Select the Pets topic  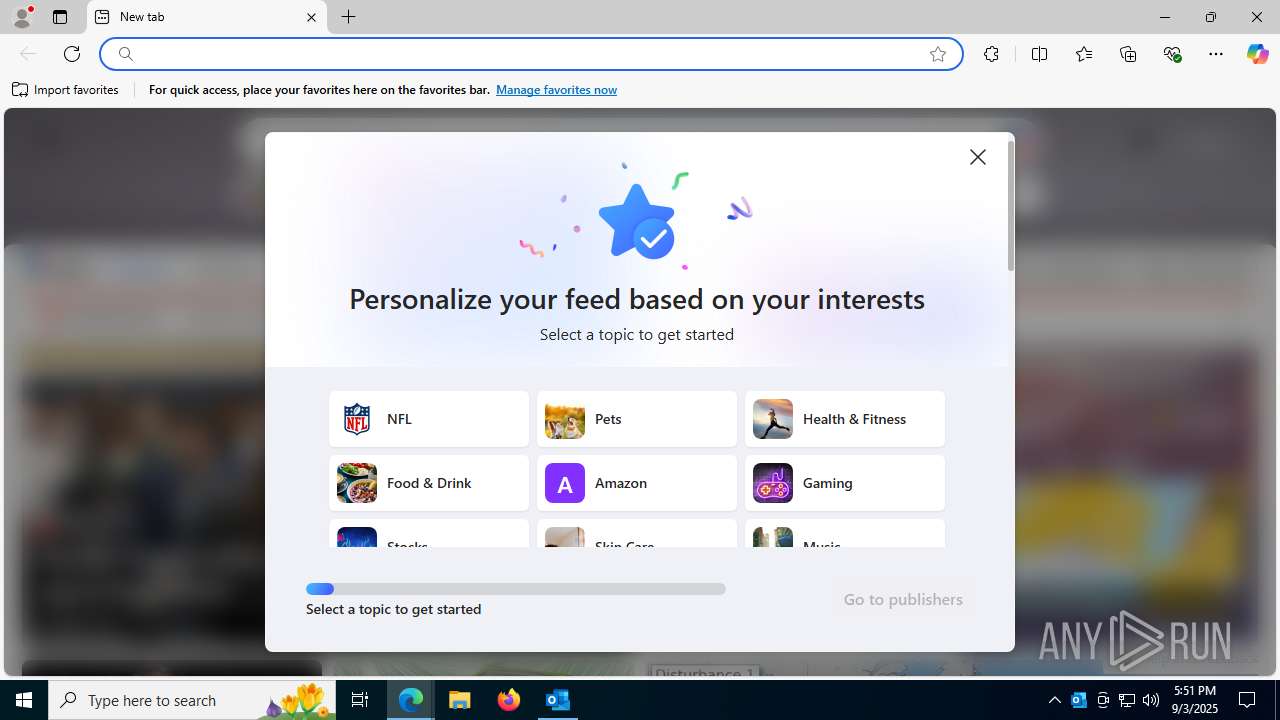(637, 419)
